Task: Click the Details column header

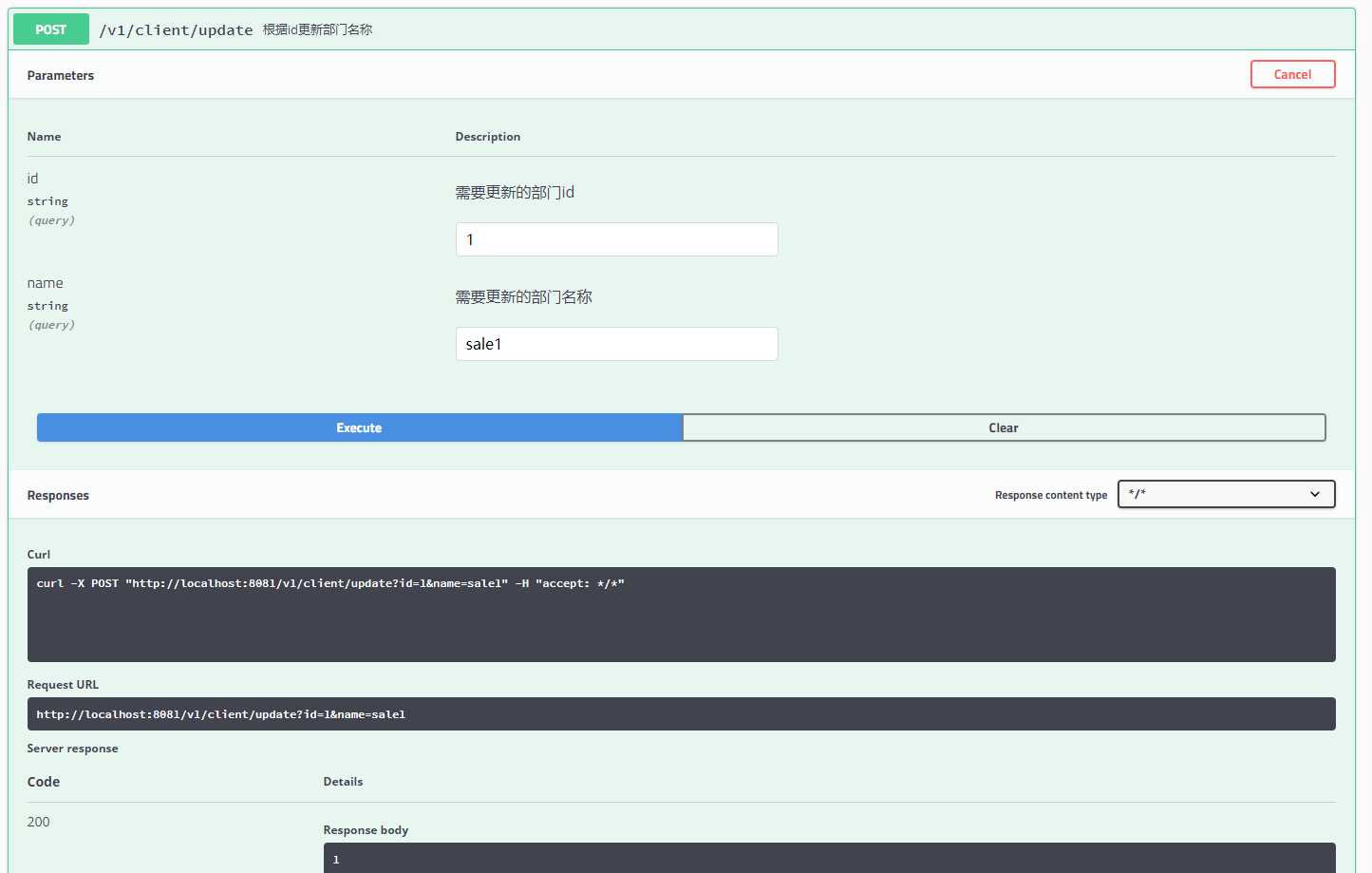Action: click(343, 782)
